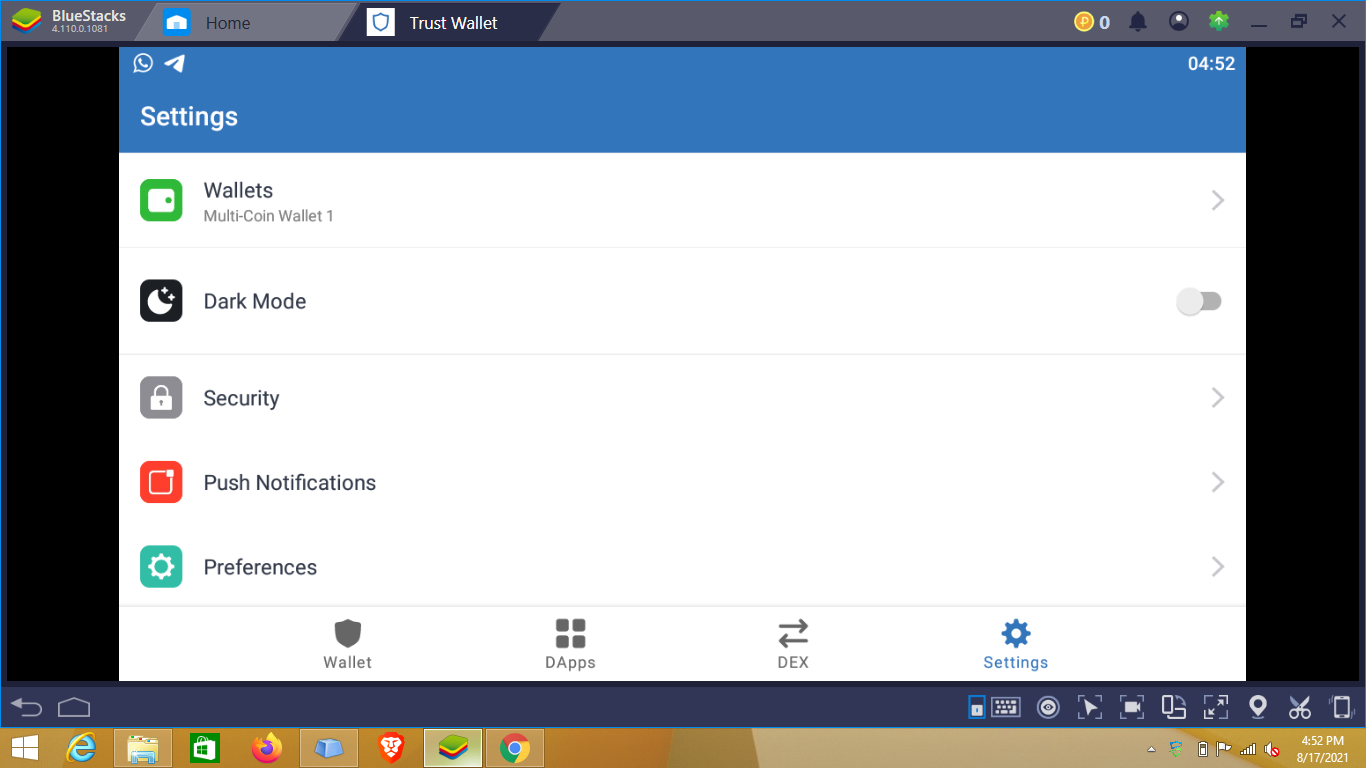1366x768 pixels.
Task: Open the Security padlock icon
Action: click(x=161, y=398)
